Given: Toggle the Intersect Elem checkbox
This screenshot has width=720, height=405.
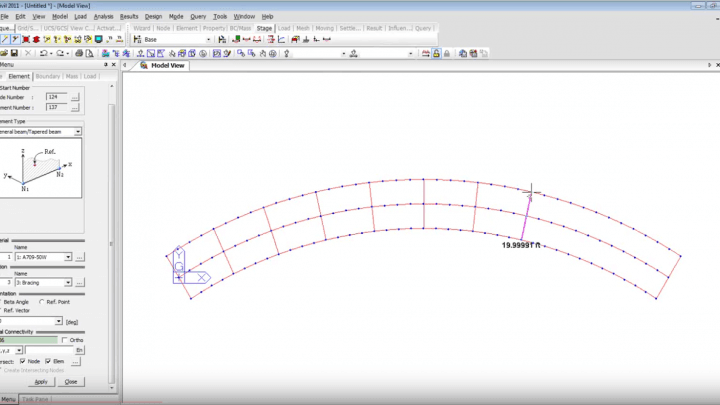Looking at the screenshot, I should pyautogui.click(x=48, y=362).
